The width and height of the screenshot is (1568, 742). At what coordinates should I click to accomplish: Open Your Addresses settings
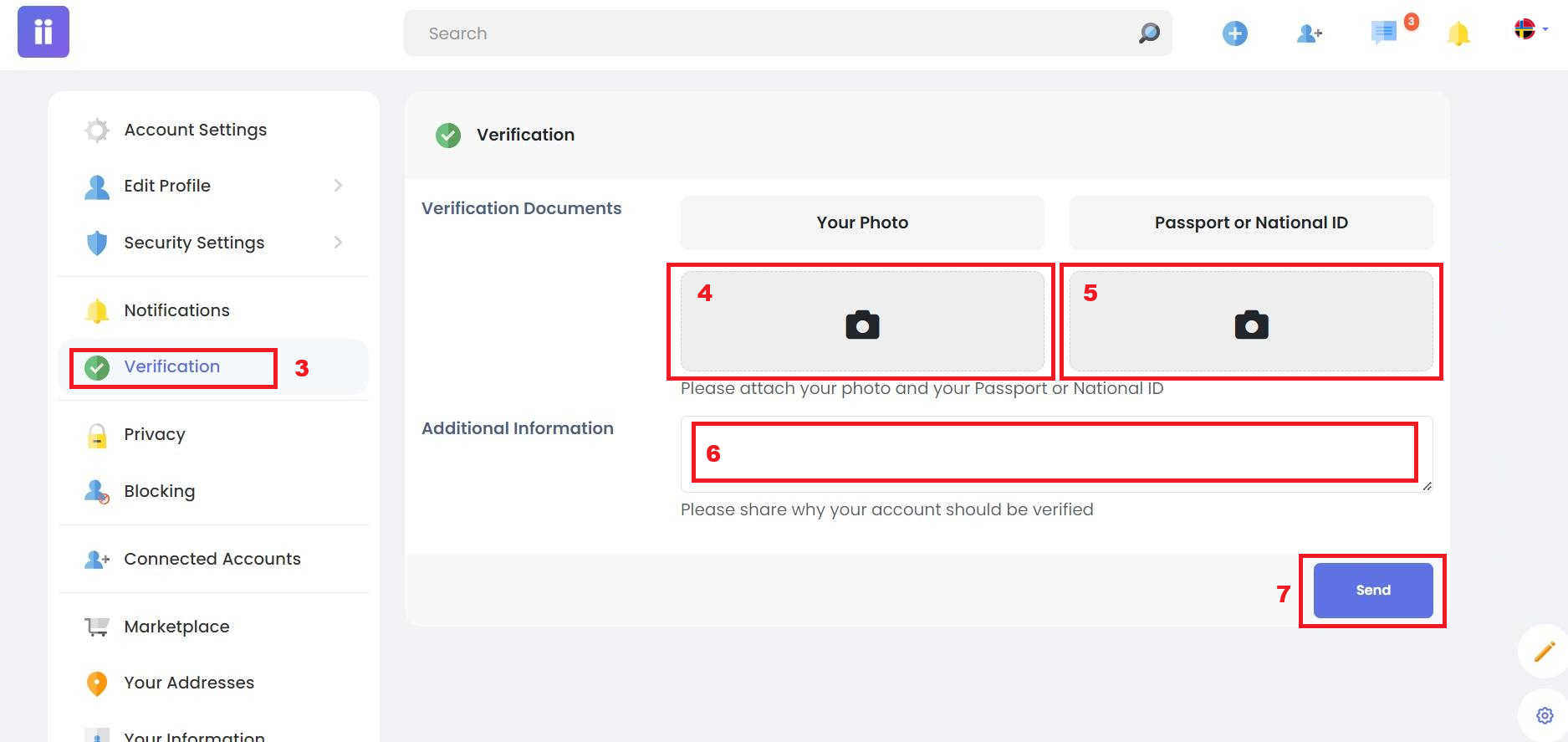click(213, 683)
